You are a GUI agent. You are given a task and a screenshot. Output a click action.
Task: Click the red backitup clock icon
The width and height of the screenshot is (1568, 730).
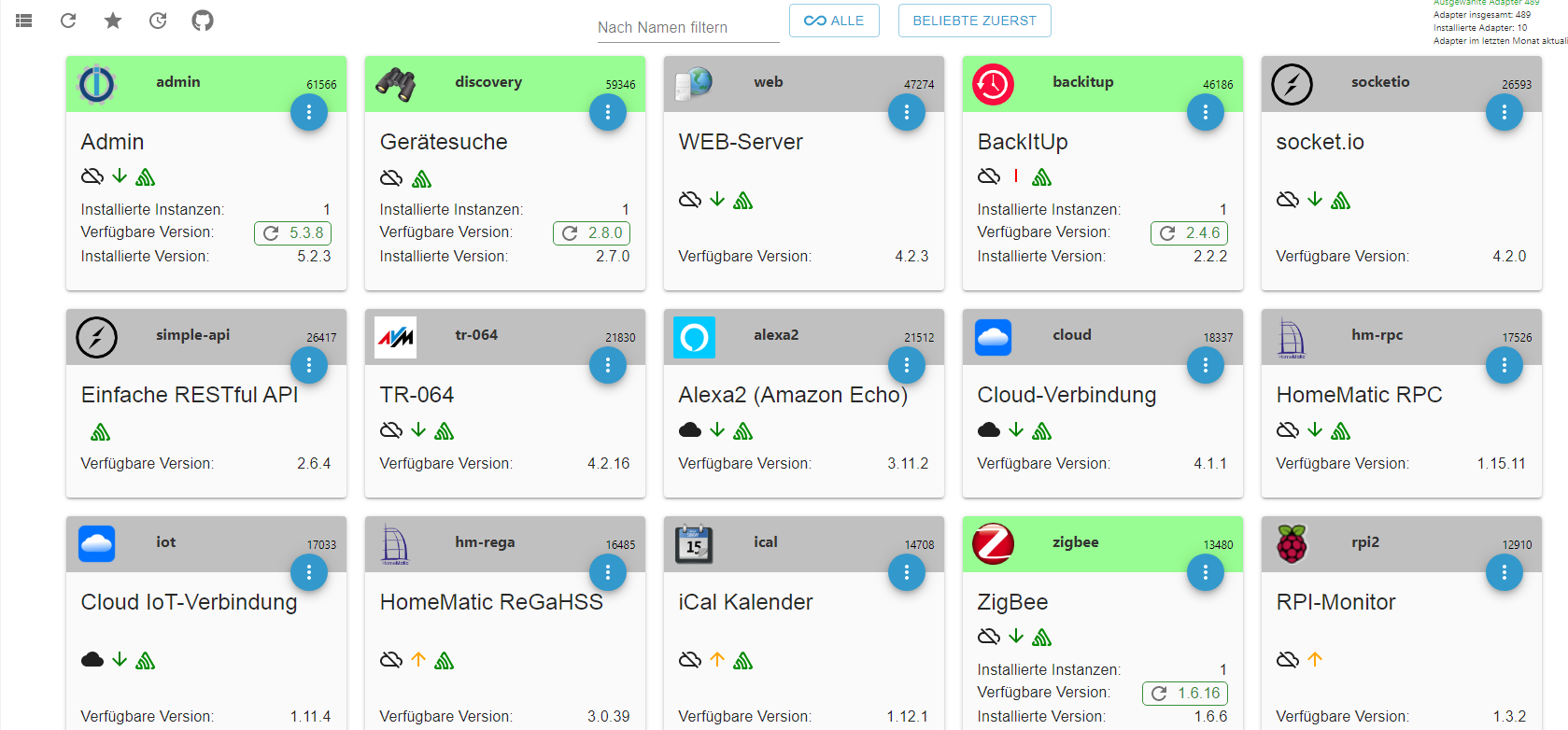(993, 84)
